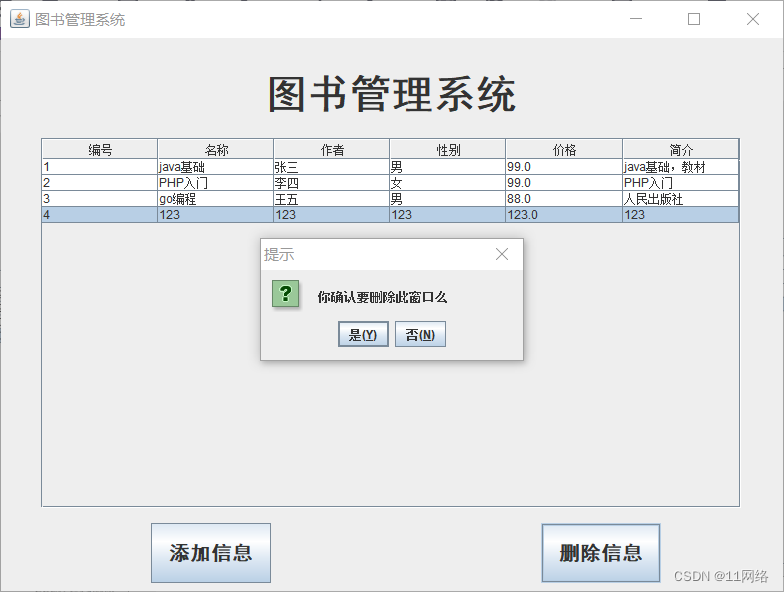
Task: Select the number 1 cell in 编号 column
Action: pyautogui.click(x=100, y=166)
